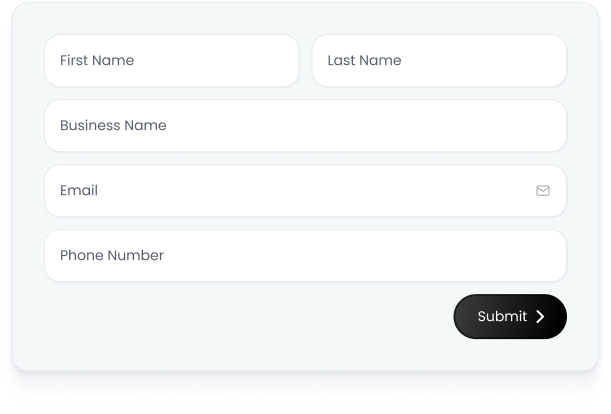Click the envelope icon in Email field
The width and height of the screenshot is (611, 414).
[x=543, y=190]
